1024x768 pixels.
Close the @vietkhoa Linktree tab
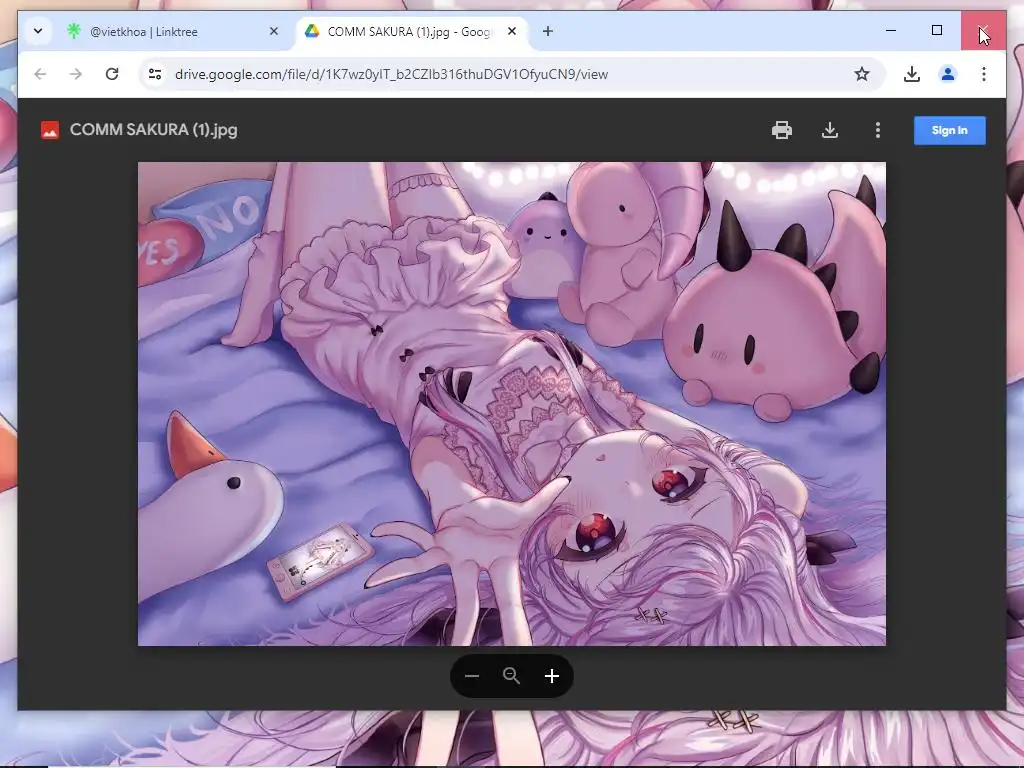[274, 31]
